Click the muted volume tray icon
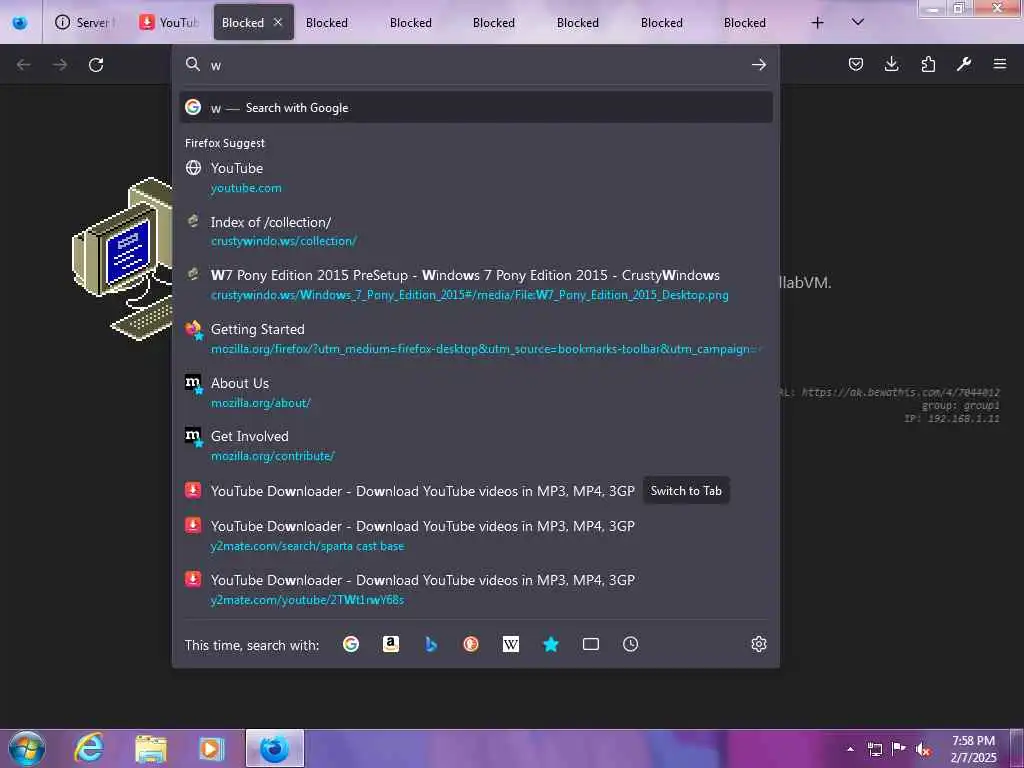Screen dimensions: 1024x768 [x=923, y=749]
